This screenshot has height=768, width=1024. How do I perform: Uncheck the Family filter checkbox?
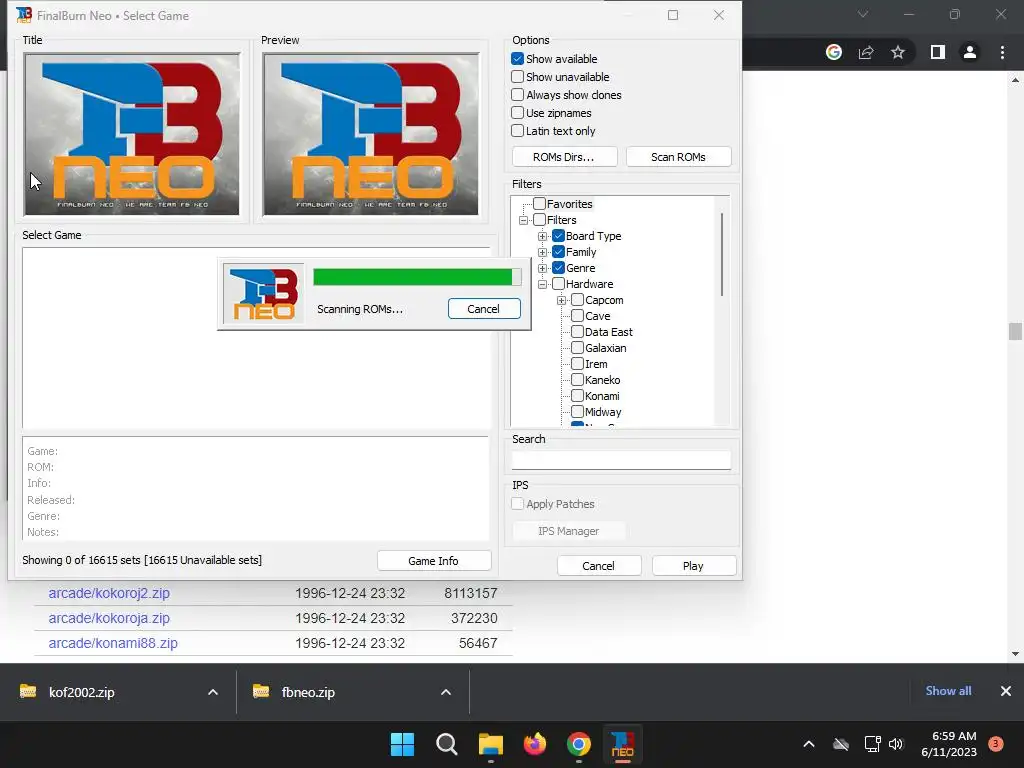[x=558, y=252]
